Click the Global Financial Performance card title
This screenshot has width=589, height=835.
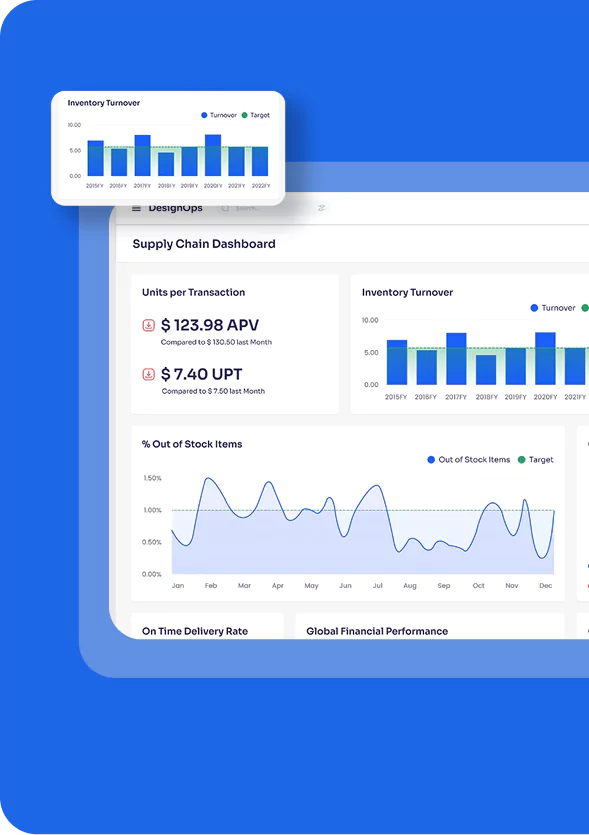[377, 631]
